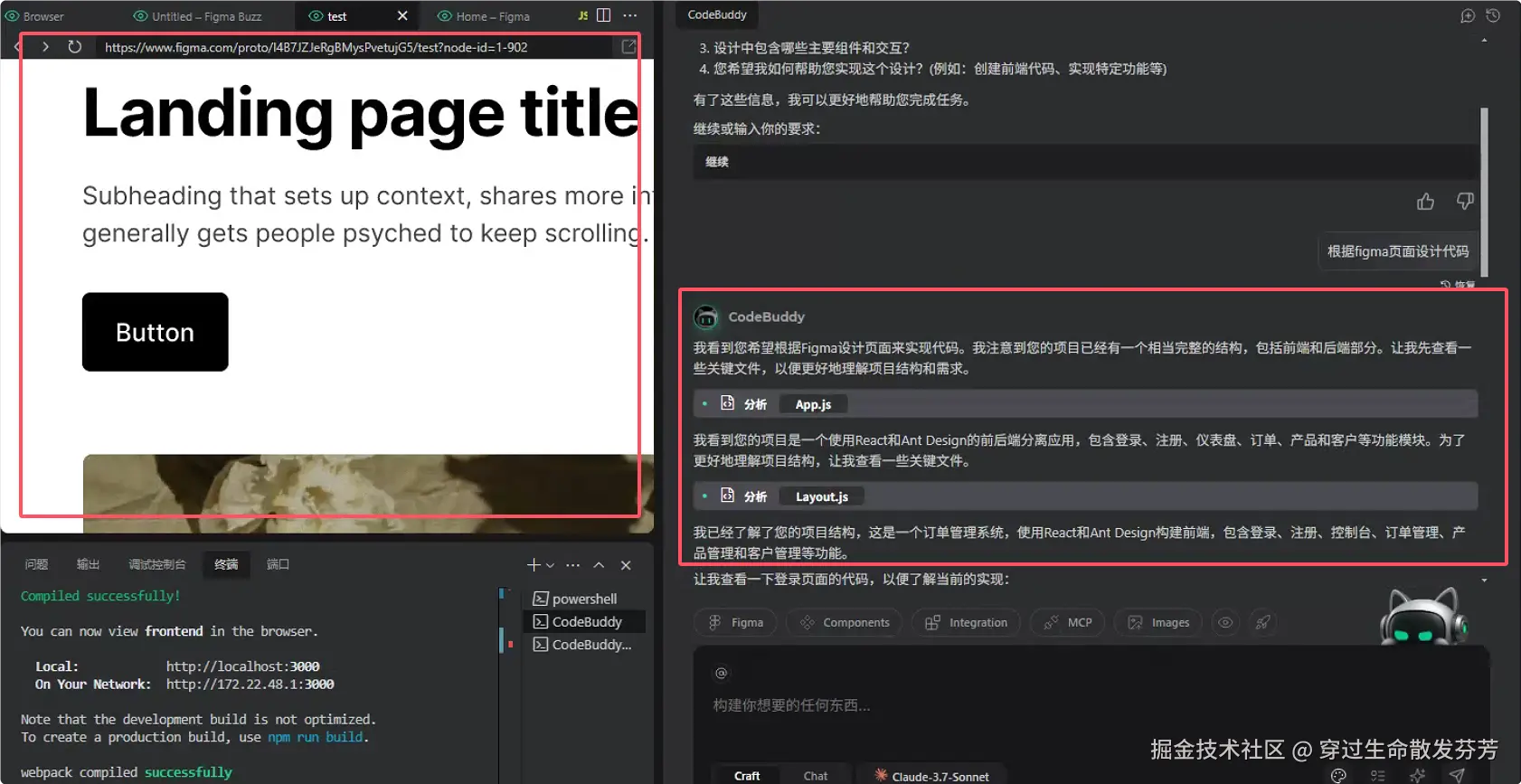The height and width of the screenshot is (784, 1521).
Task: Switch to Chat mode
Action: coord(816,776)
